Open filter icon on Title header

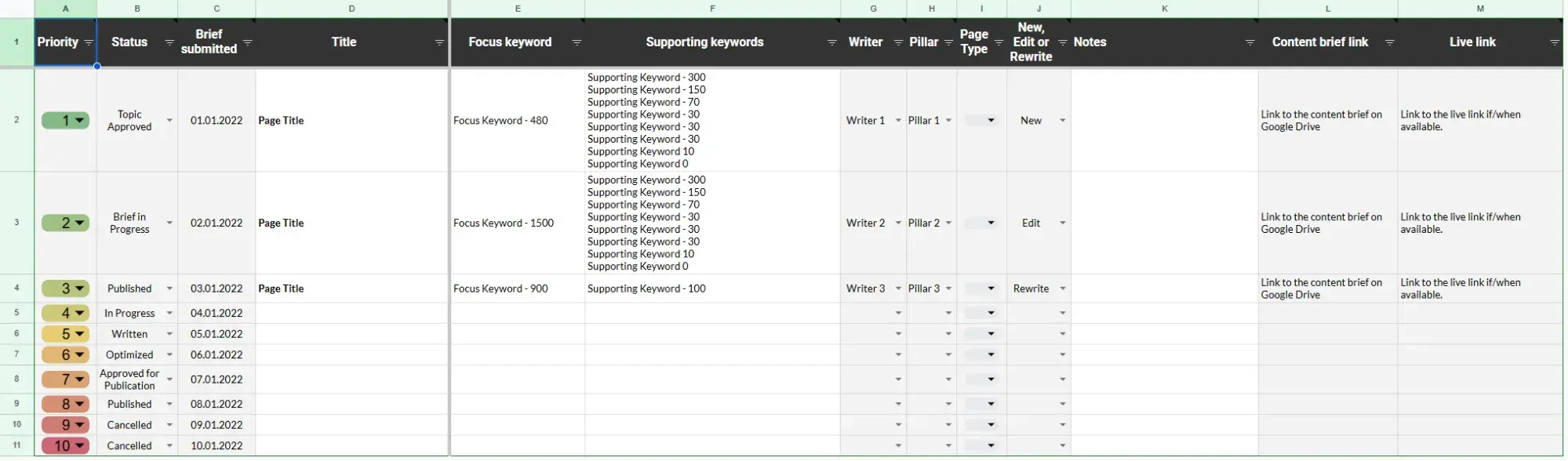click(x=439, y=43)
